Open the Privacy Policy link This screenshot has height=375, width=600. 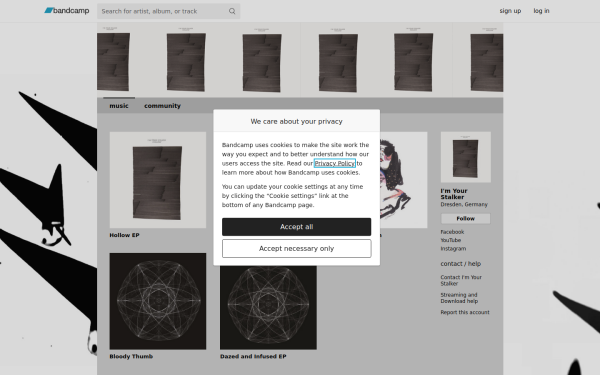click(335, 163)
